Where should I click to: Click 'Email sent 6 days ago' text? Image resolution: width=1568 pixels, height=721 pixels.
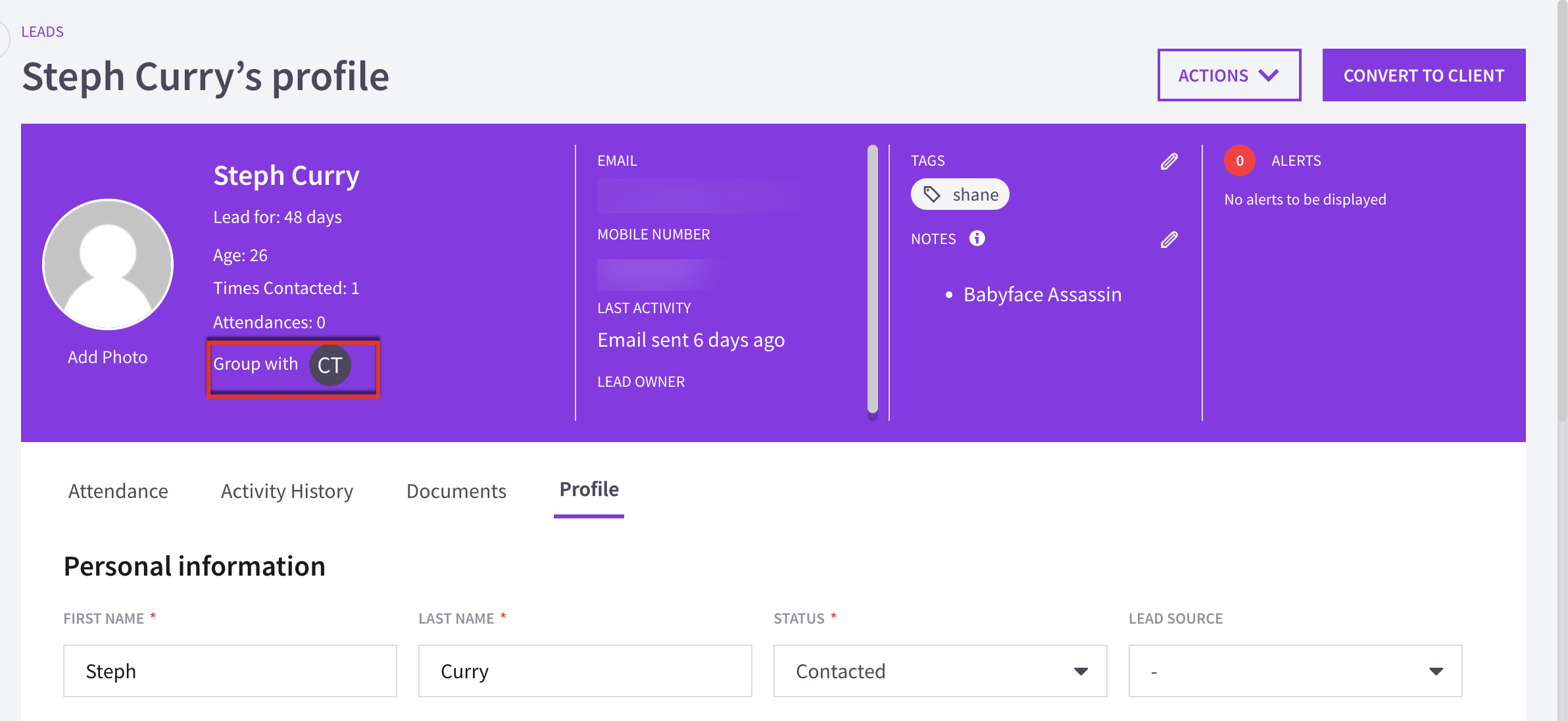(691, 339)
